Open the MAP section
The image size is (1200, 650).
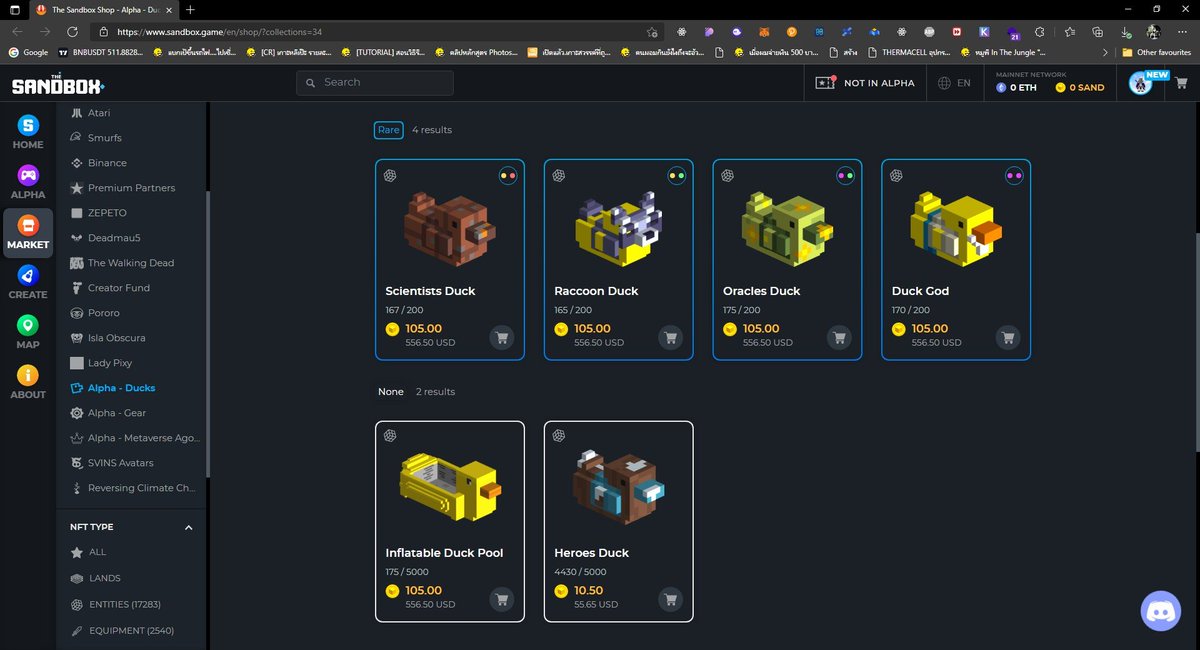[28, 332]
